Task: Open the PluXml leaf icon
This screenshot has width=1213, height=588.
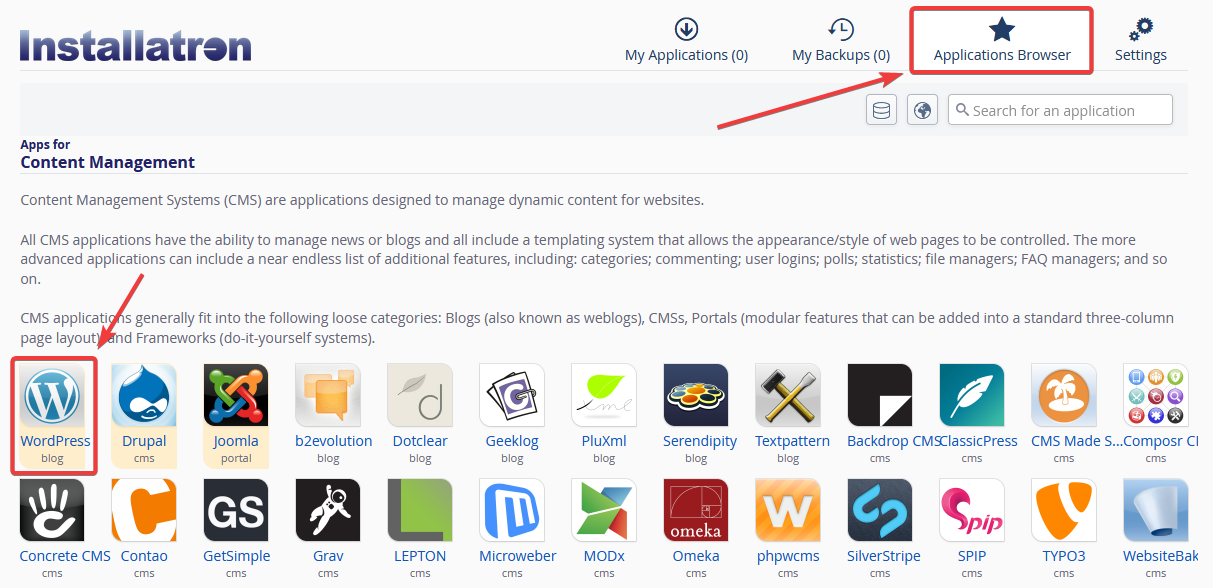Action: tap(604, 395)
